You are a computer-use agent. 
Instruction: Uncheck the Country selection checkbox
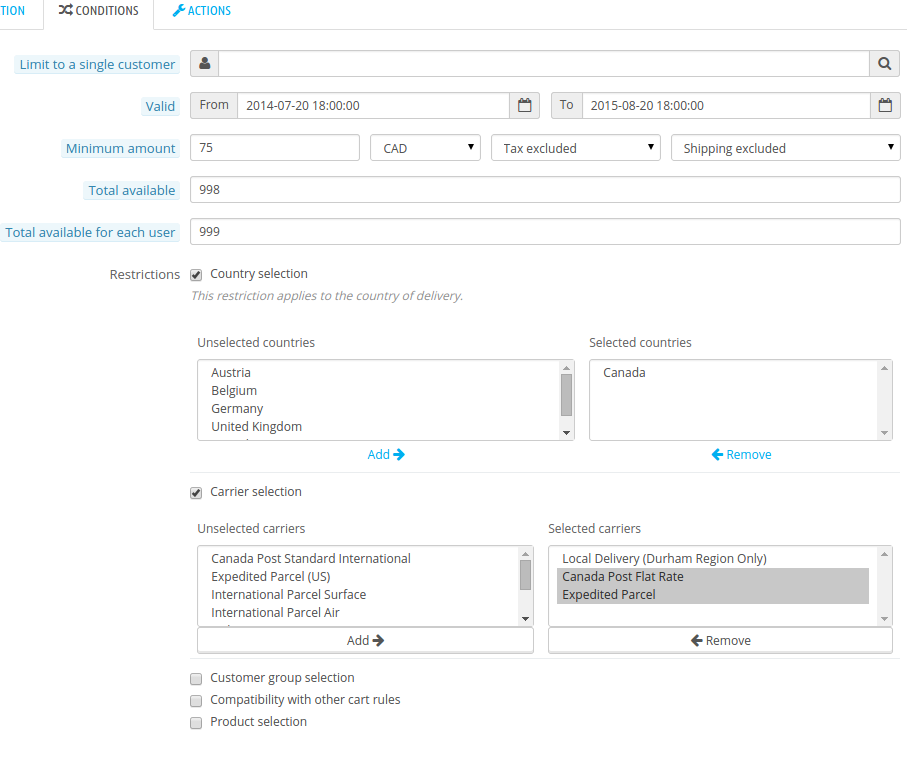196,274
